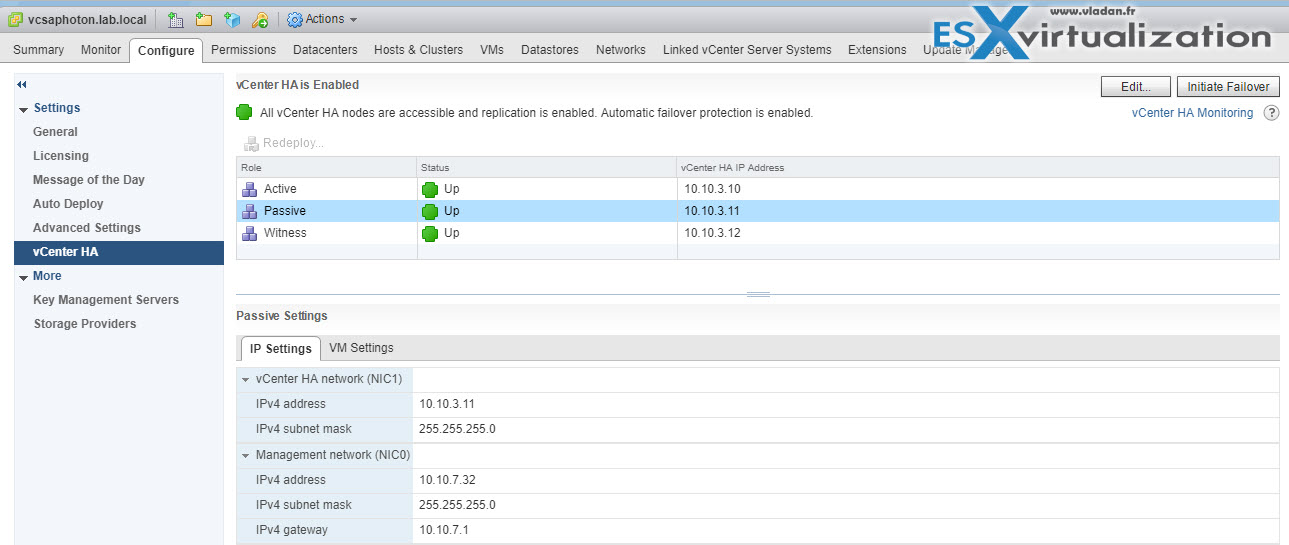Collapse the Settings tree section
The width and height of the screenshot is (1289, 545).
23,109
